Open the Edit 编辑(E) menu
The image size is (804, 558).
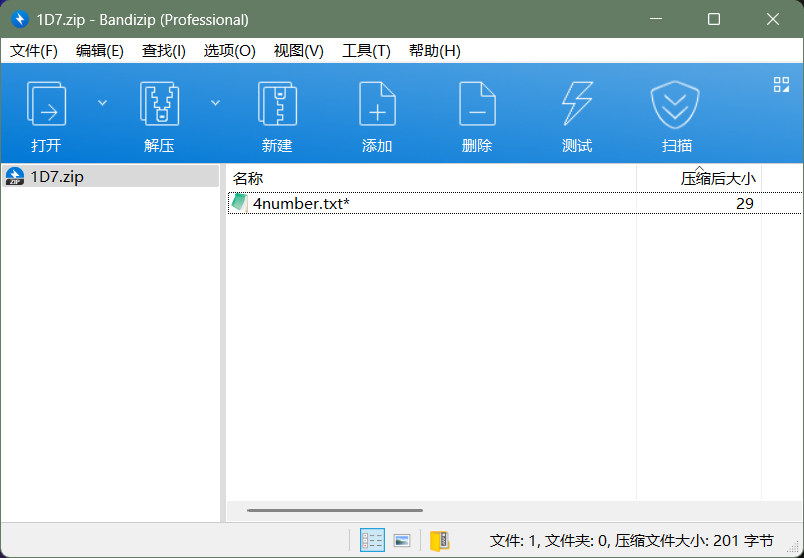click(99, 51)
